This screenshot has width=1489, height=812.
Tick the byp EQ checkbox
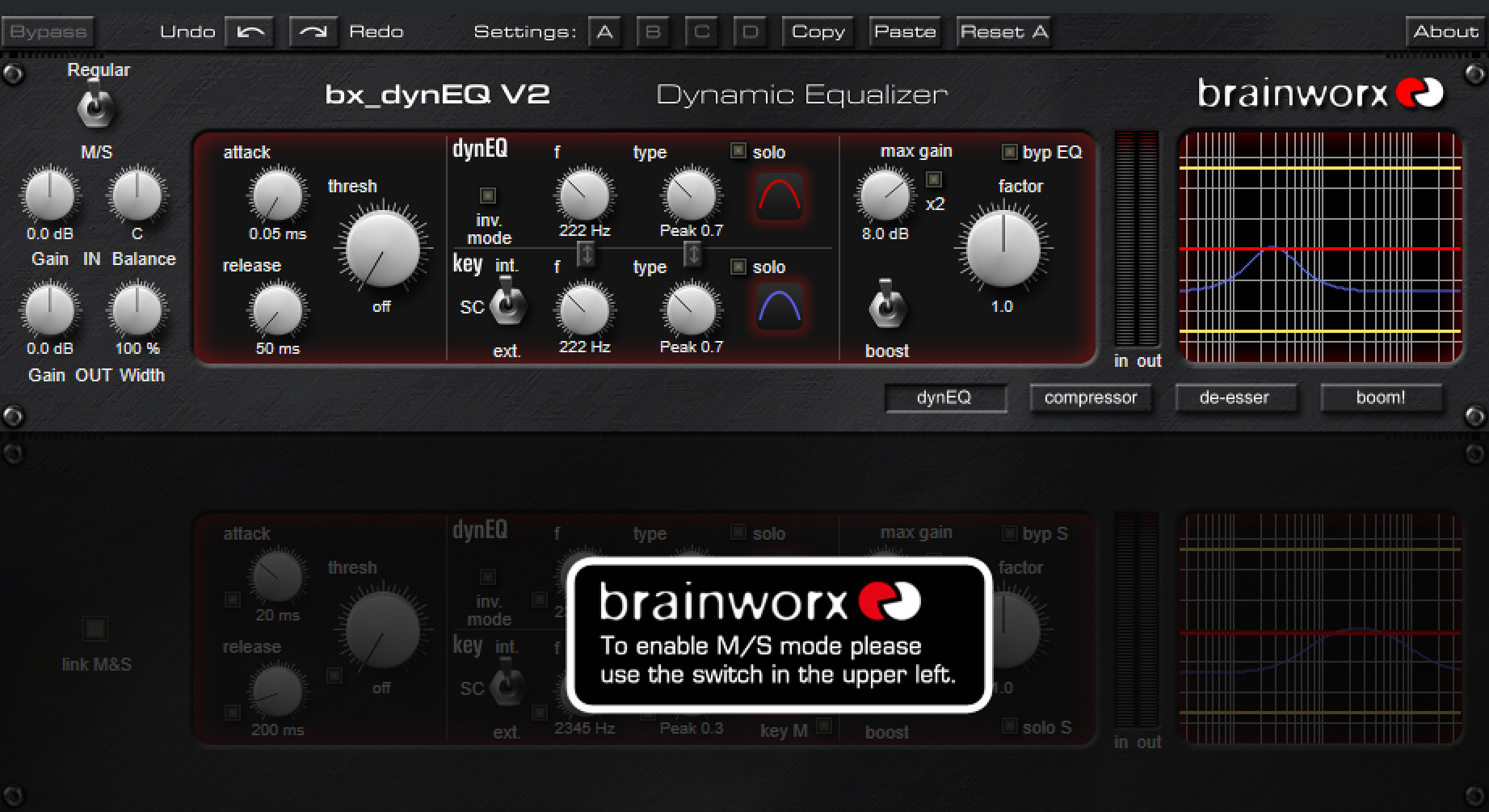point(1009,152)
